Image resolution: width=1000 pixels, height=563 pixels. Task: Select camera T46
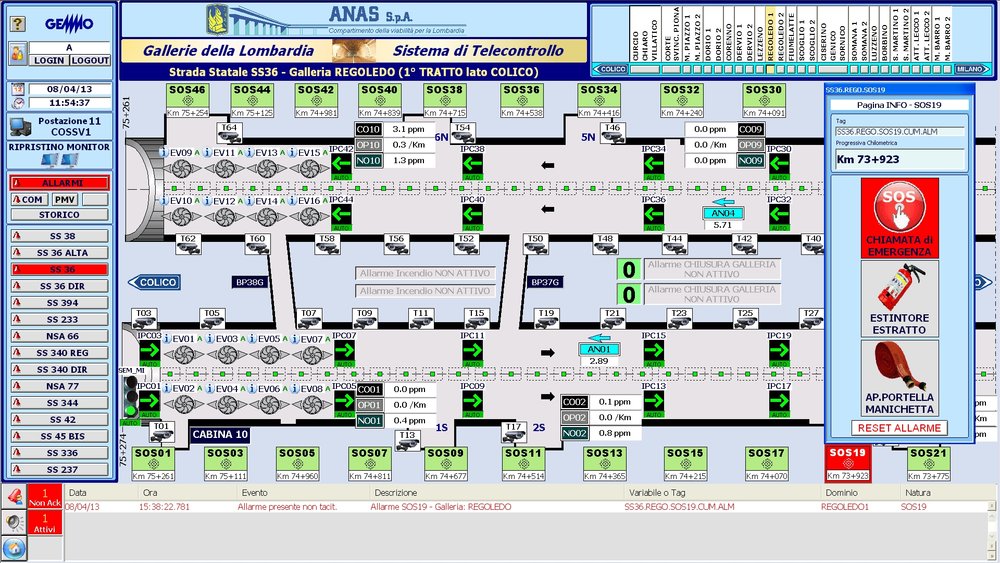(612, 133)
